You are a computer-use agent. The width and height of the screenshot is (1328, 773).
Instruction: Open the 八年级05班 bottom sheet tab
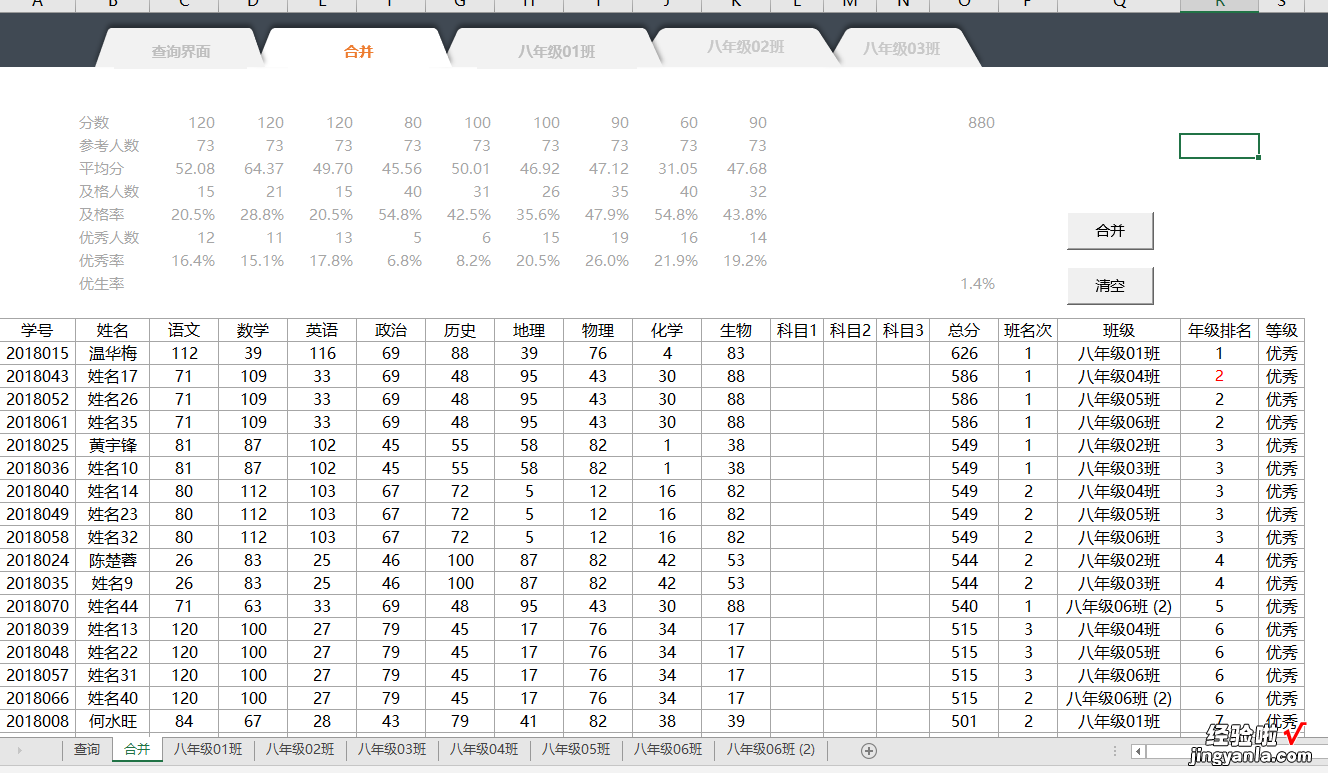click(x=576, y=749)
